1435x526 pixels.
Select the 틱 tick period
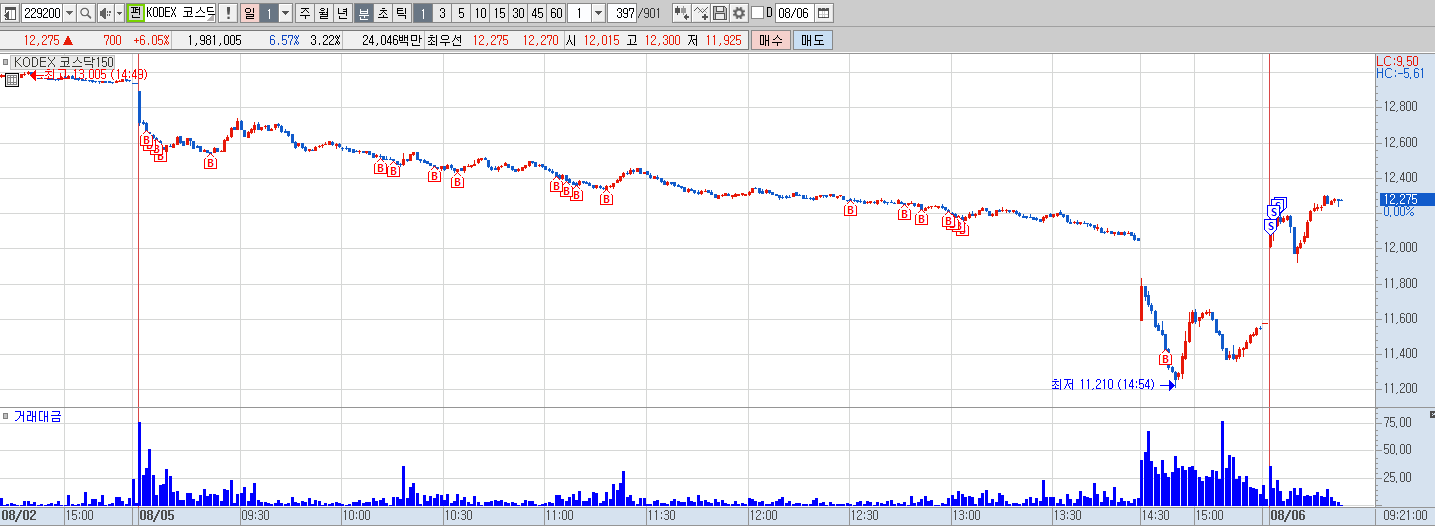(401, 13)
